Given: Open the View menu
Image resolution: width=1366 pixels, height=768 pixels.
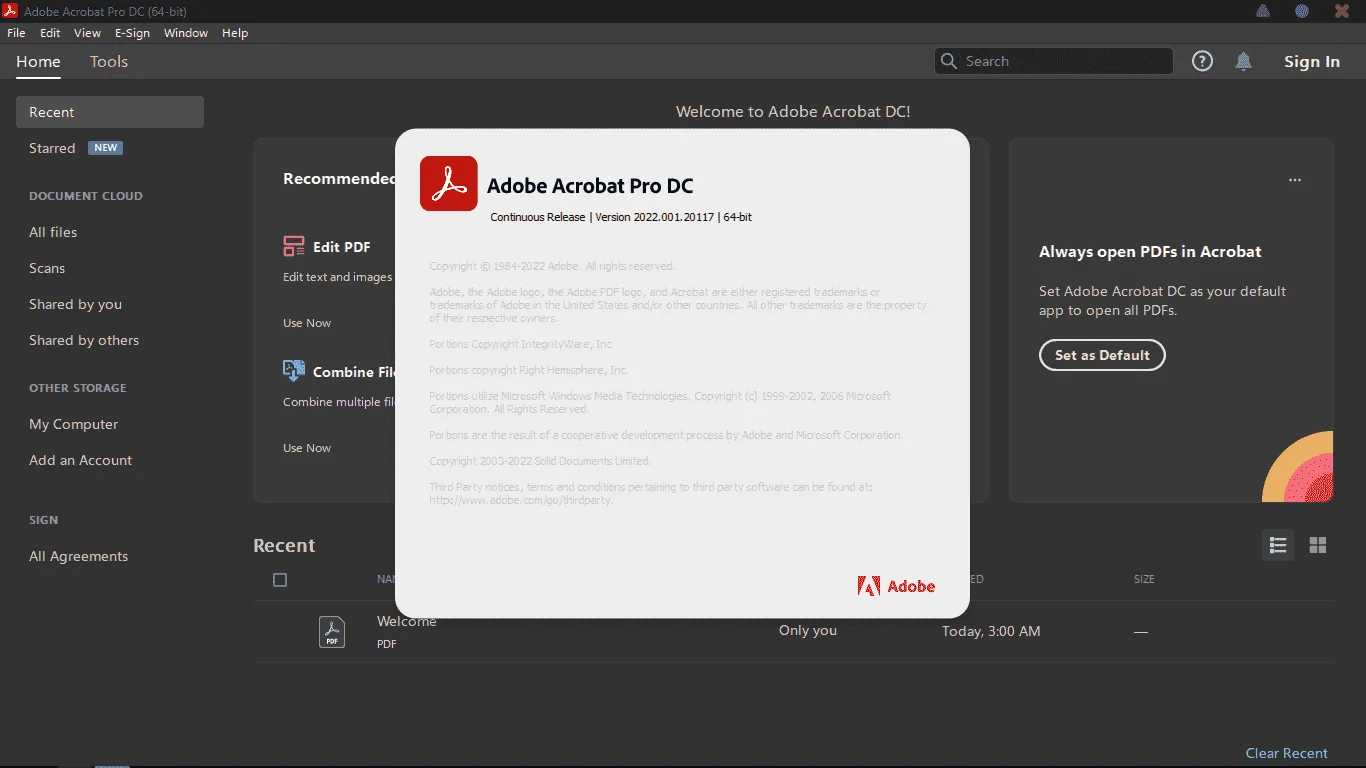Looking at the screenshot, I should [x=87, y=33].
